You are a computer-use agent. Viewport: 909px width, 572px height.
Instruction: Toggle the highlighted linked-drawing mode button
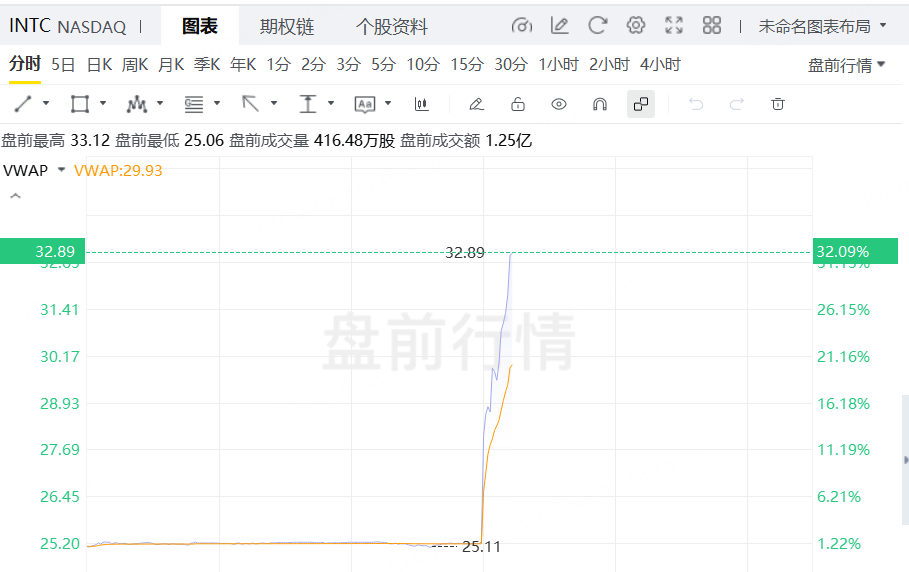[641, 104]
